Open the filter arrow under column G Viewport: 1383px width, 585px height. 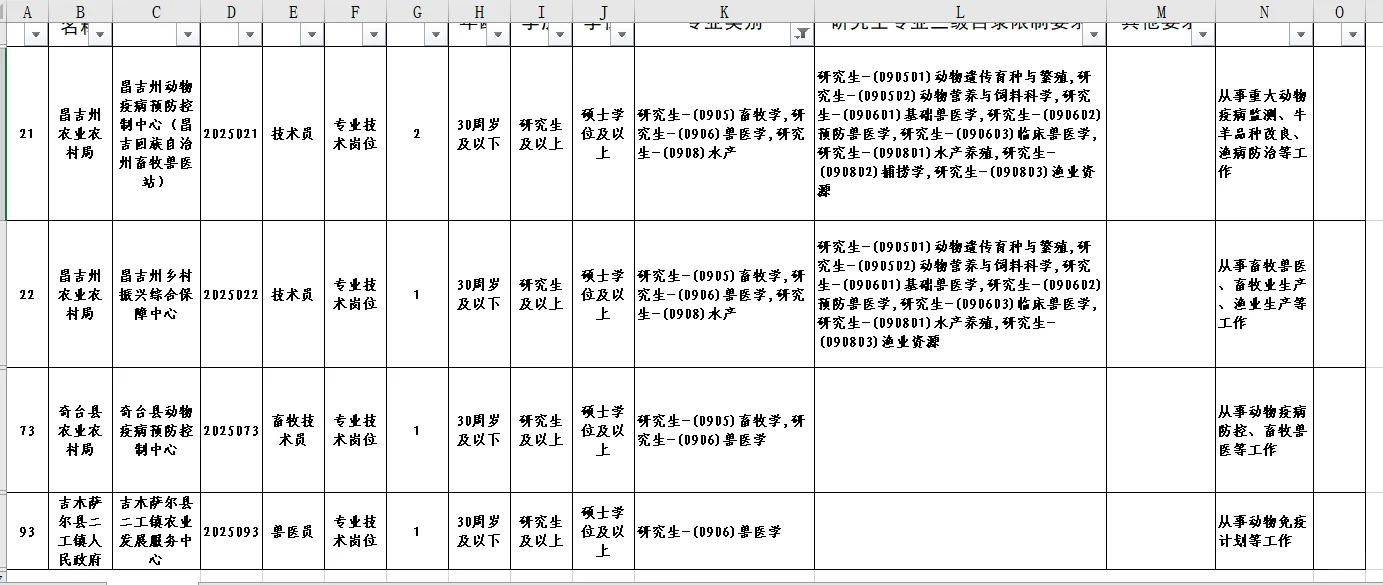pyautogui.click(x=436, y=35)
